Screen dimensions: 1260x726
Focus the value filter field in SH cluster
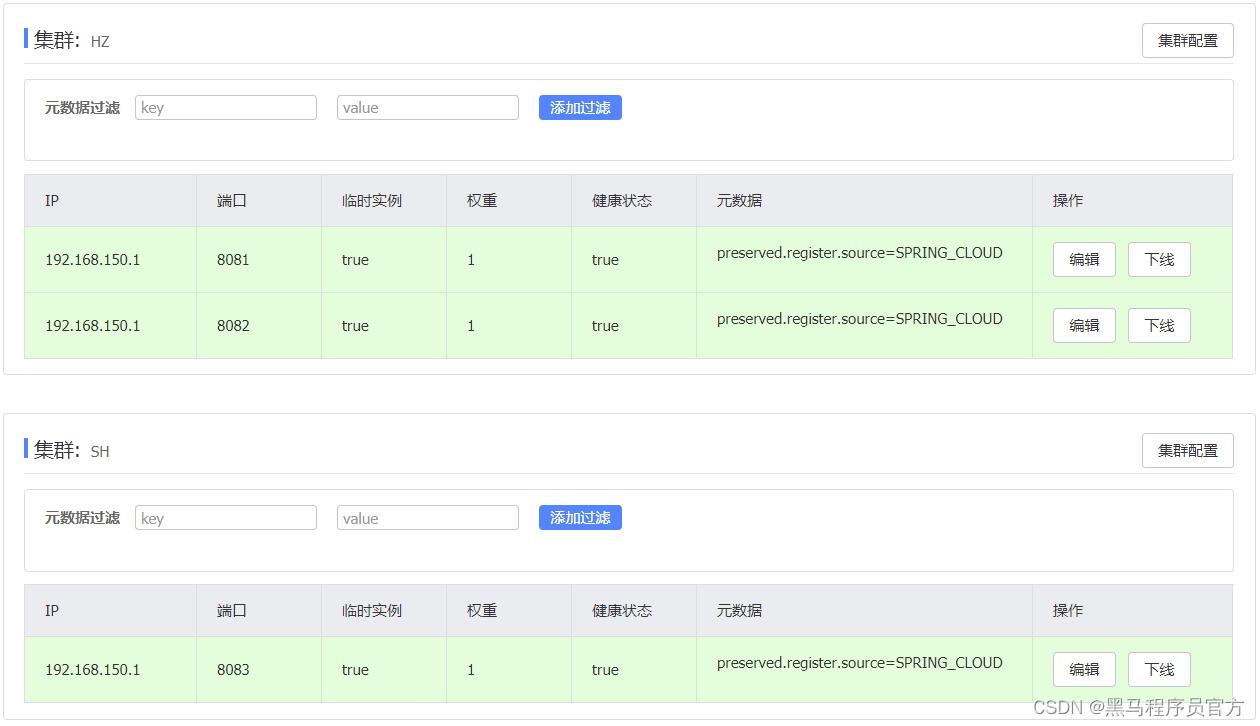(428, 518)
